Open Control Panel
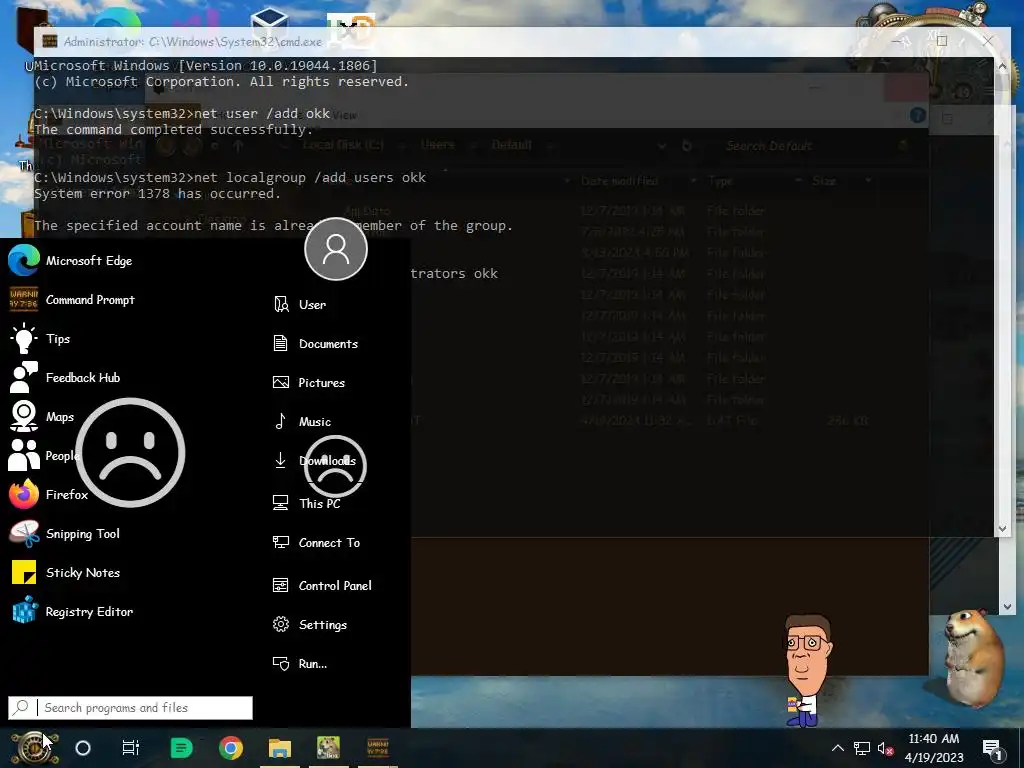 (321, 586)
